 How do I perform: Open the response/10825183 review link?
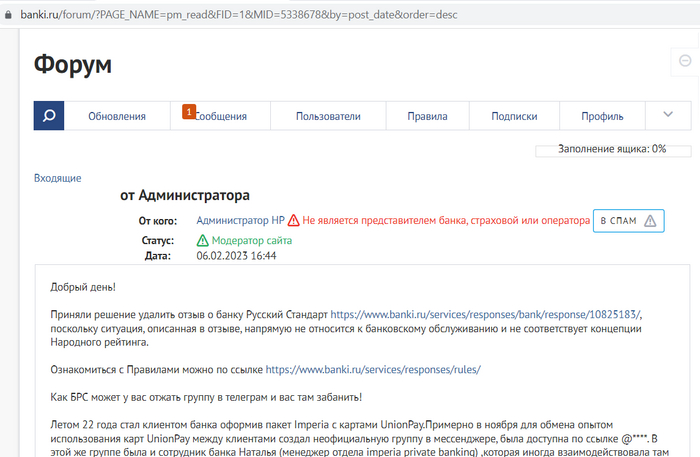485,315
